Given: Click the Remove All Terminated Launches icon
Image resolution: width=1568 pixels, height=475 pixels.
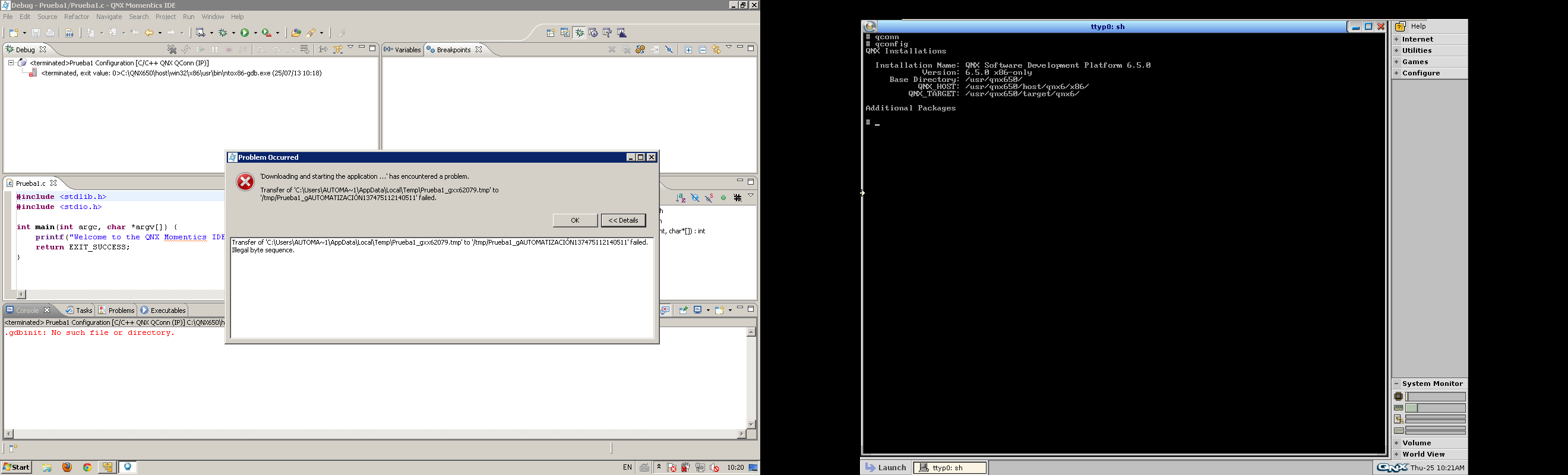Looking at the screenshot, I should tap(172, 50).
